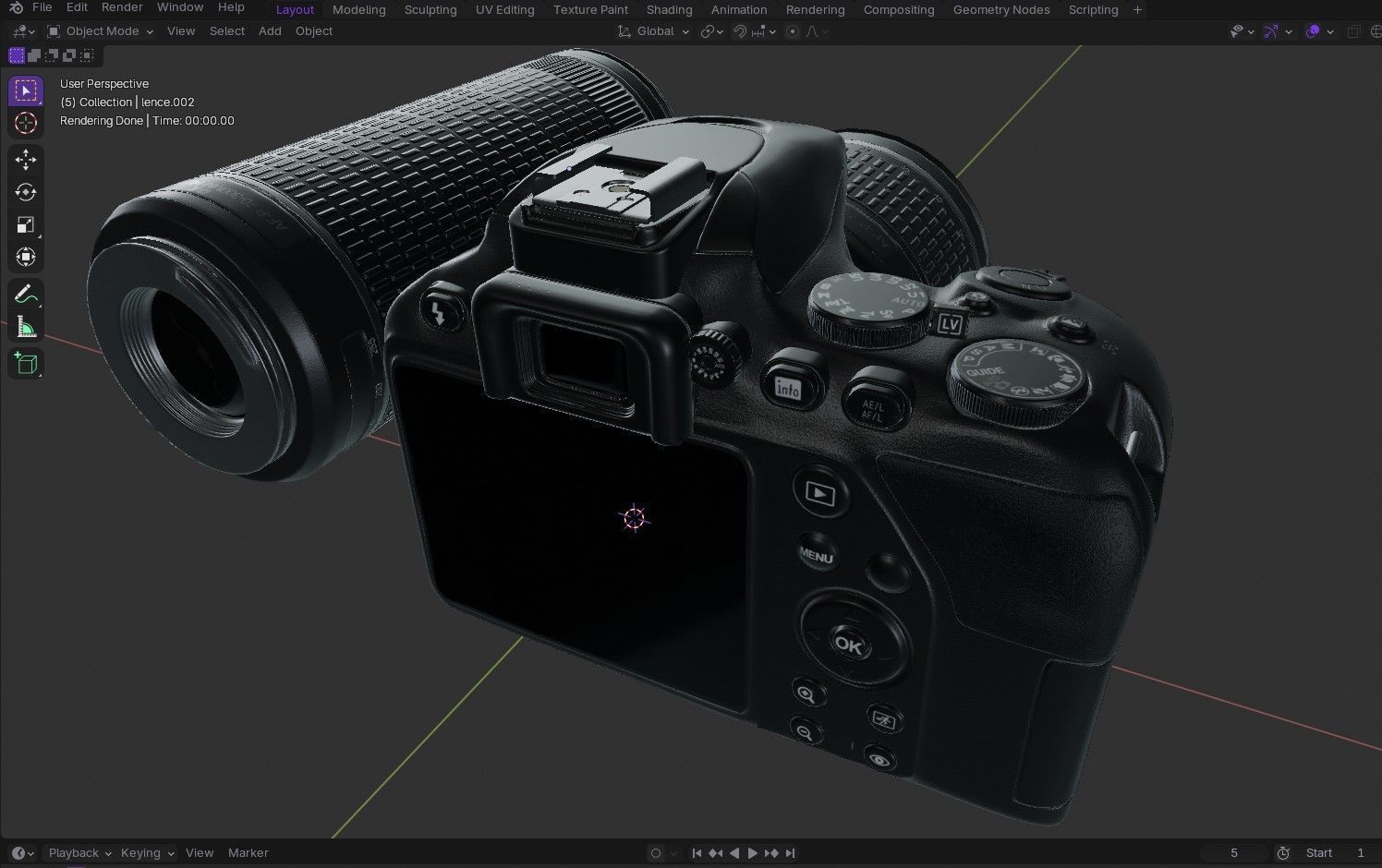Switch to the Sculpting workspace tab

click(430, 9)
